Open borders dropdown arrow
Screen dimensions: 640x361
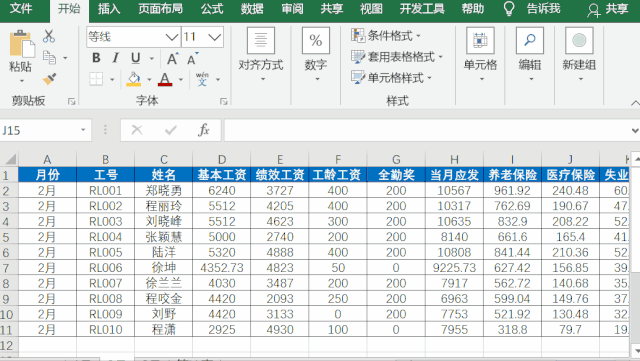(112, 80)
